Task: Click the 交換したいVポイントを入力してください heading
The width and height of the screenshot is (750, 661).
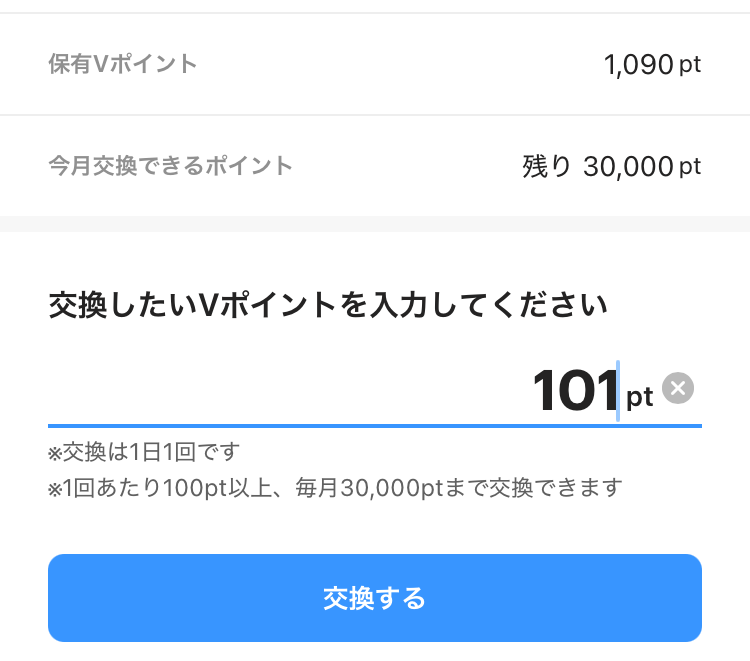Action: tap(328, 305)
